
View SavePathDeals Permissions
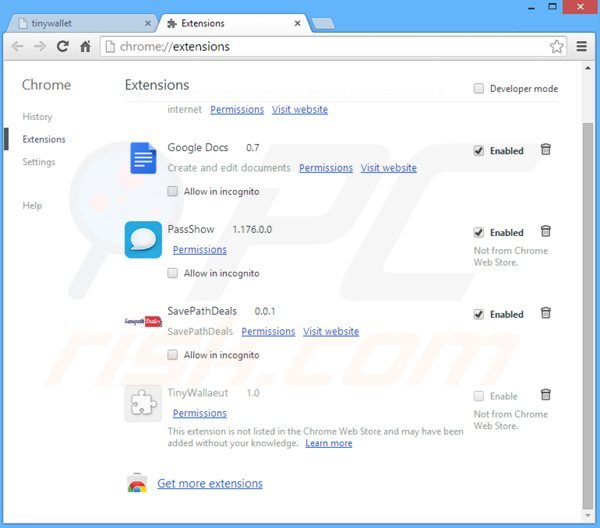click(x=268, y=331)
